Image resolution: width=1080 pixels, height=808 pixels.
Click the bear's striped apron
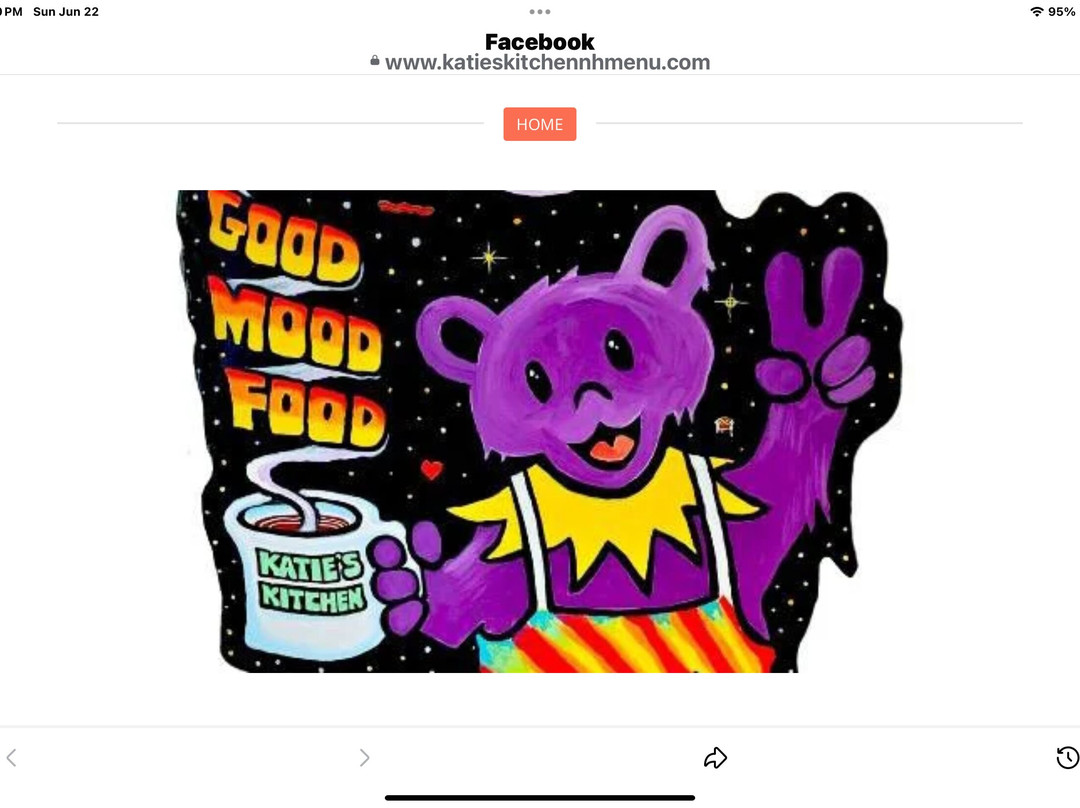point(623,637)
